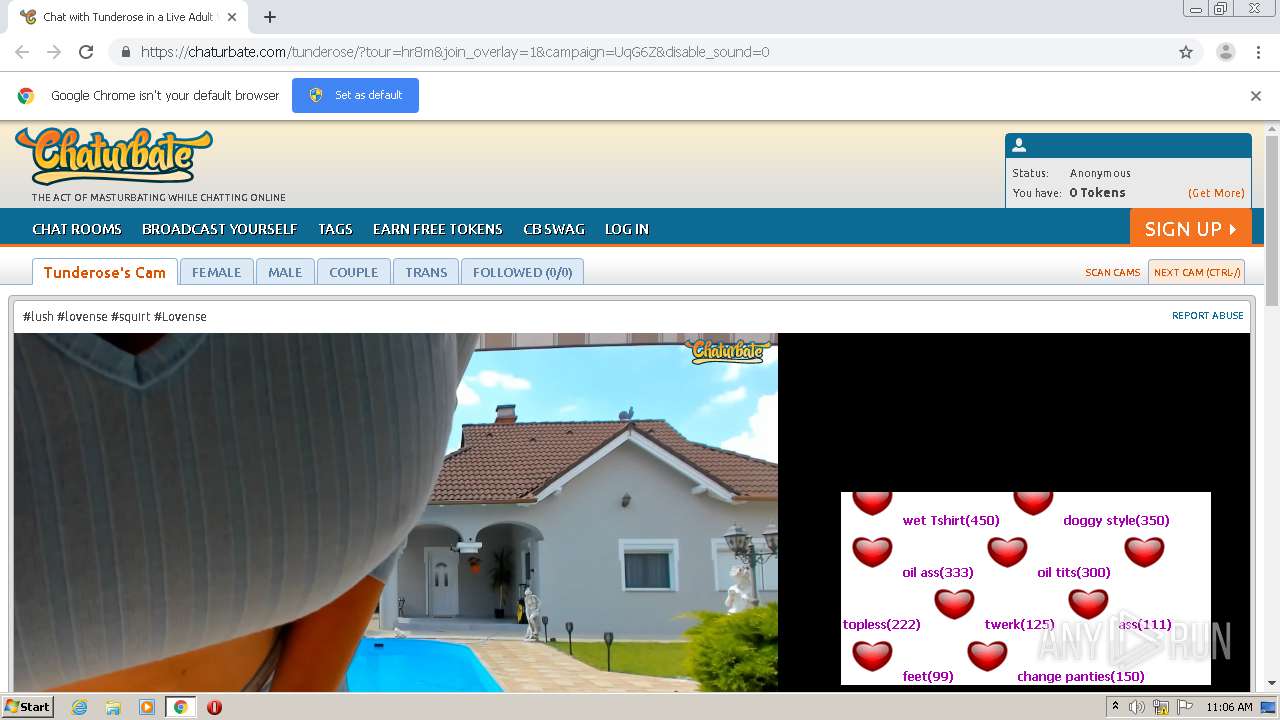Click the Chaturbate logo

[x=114, y=157]
